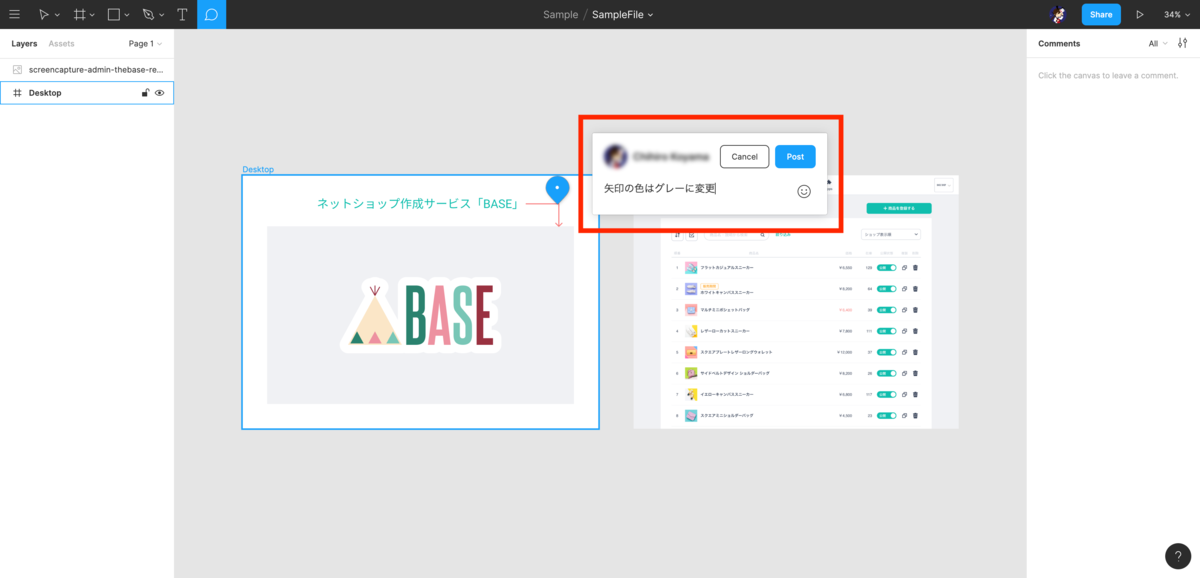The width and height of the screenshot is (1200, 578).
Task: Click the Comments panel heading
Action: point(1059,44)
